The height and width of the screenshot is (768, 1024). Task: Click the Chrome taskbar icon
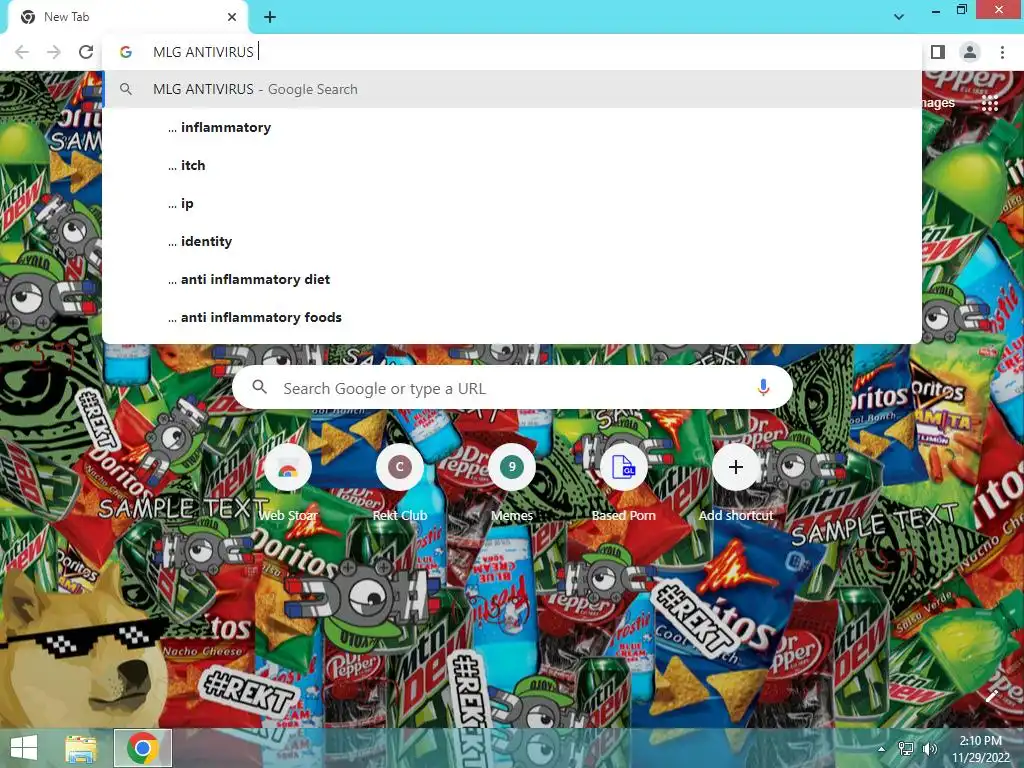coord(143,748)
